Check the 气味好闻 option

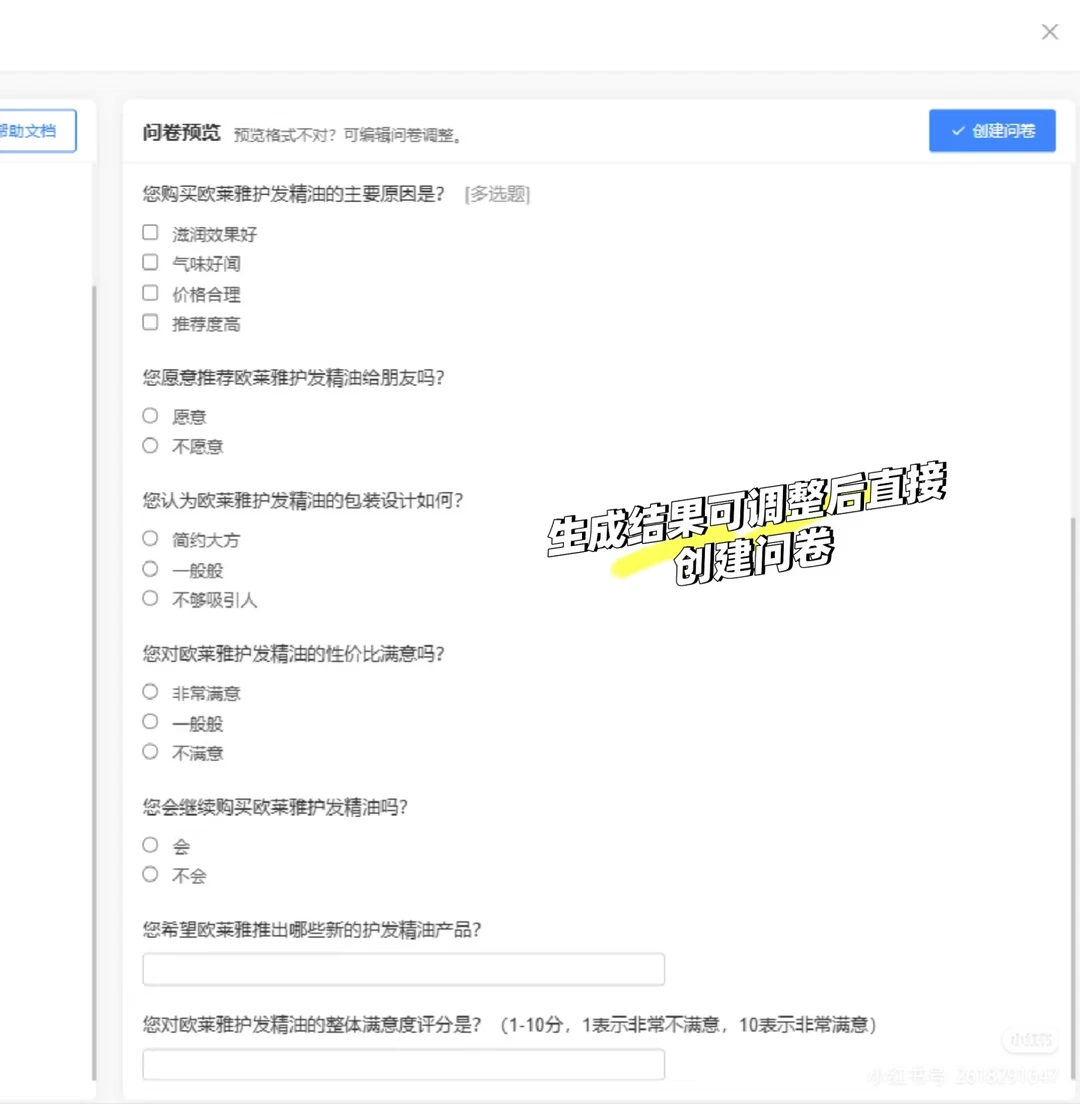[x=150, y=263]
